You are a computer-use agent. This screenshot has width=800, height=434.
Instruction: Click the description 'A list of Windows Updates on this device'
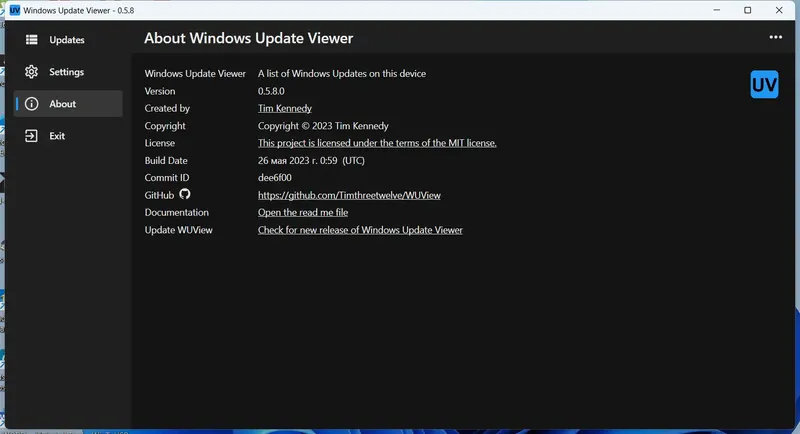tap(342, 74)
